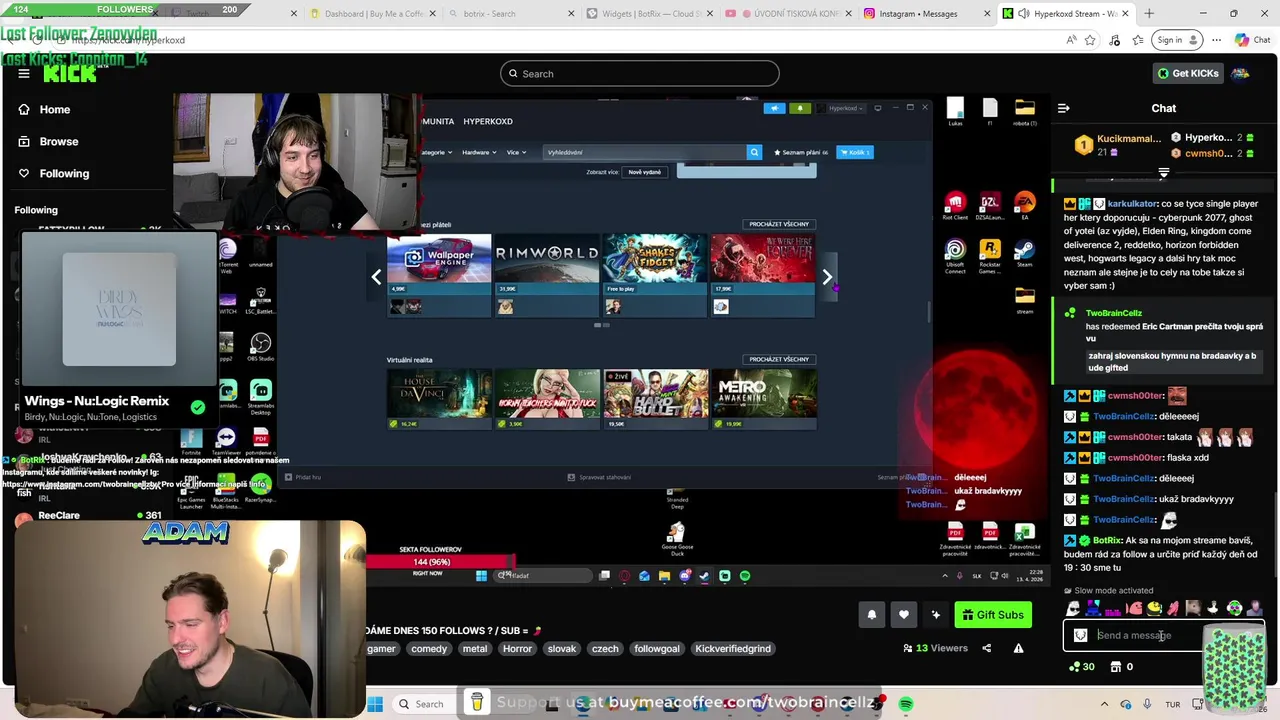Click next arrow on Steam game carousel
The width and height of the screenshot is (1280, 720).
click(827, 277)
